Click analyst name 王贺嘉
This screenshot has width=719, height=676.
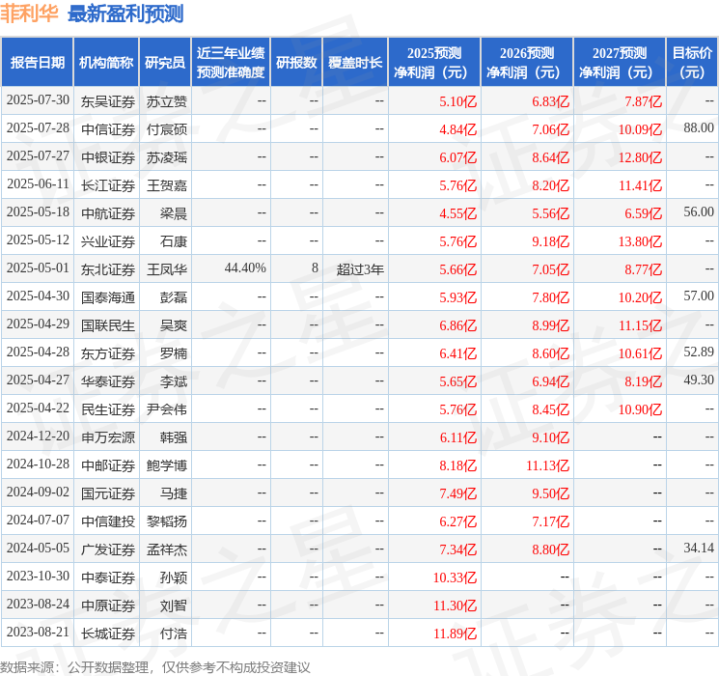coord(166,185)
